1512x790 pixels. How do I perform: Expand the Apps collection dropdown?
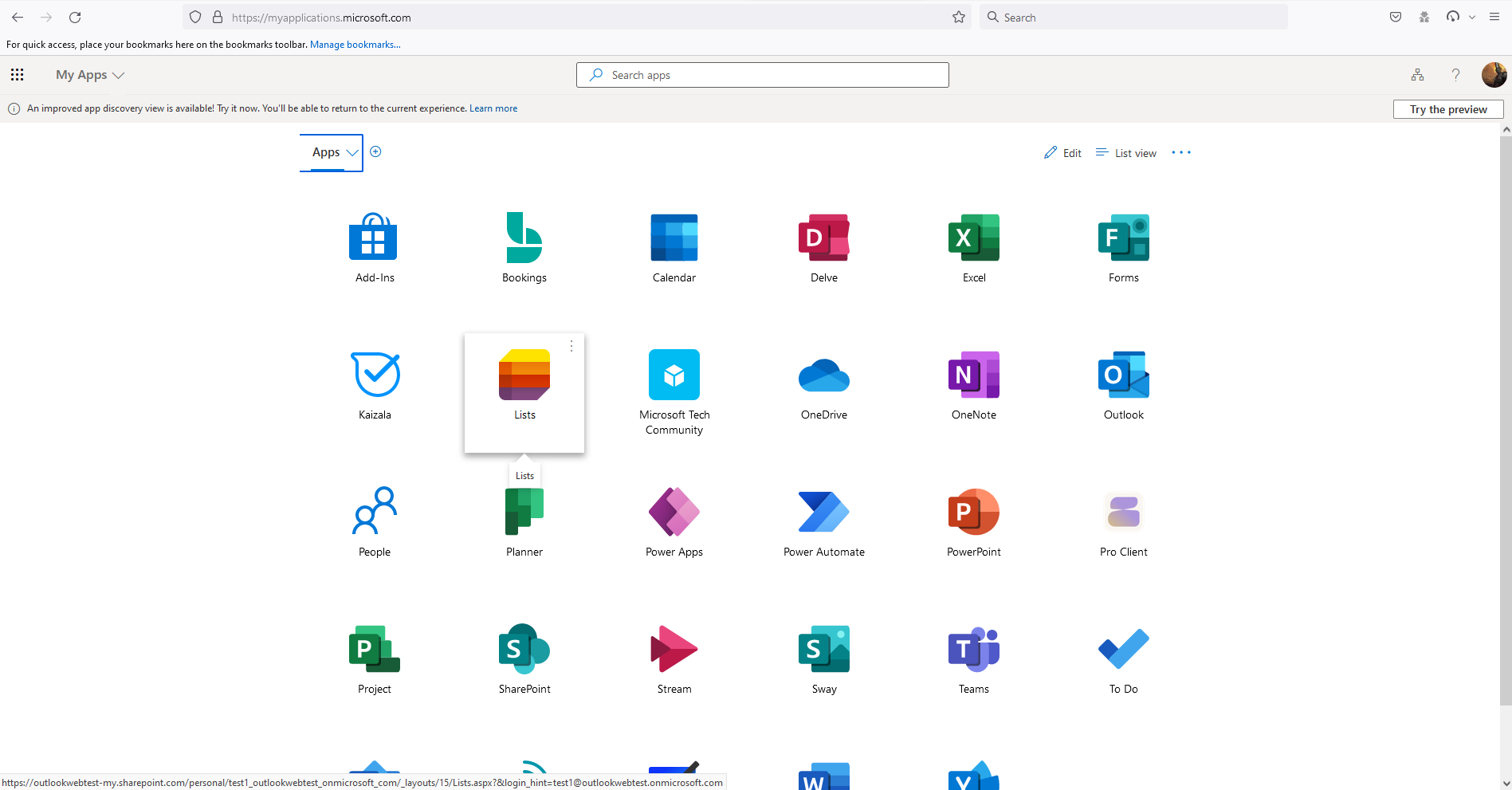coord(332,152)
